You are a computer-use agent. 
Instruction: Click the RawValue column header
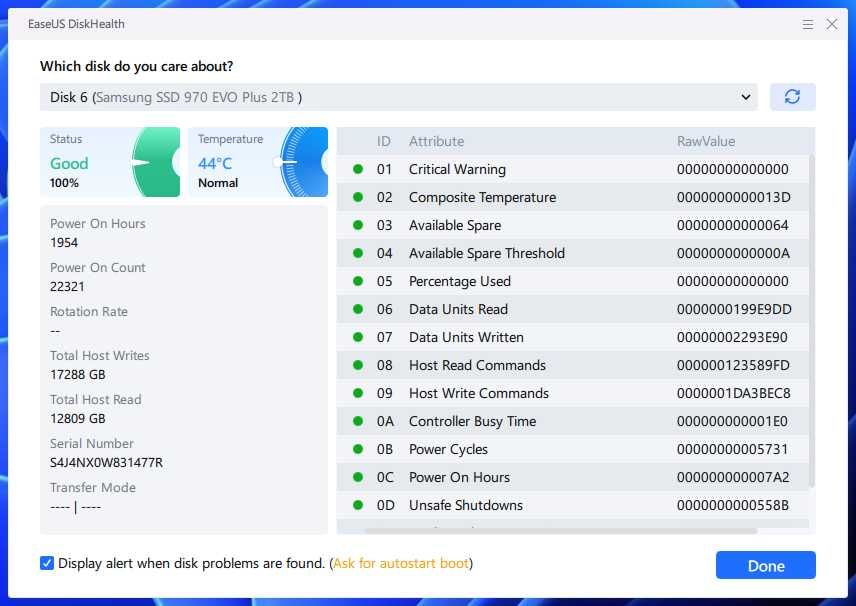(705, 141)
